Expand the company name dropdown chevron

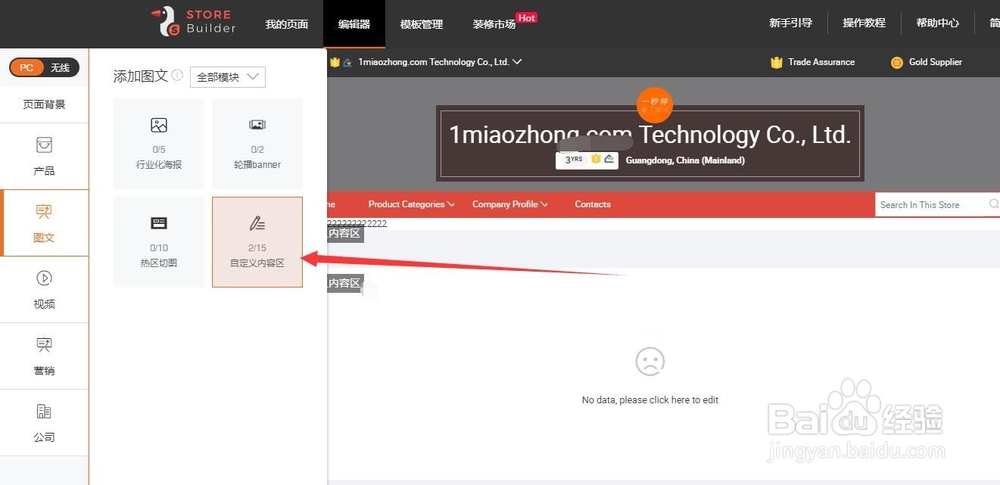pos(517,62)
